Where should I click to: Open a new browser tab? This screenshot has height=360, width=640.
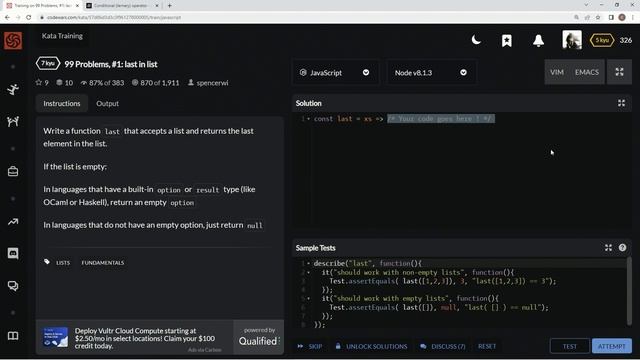(x=169, y=6)
